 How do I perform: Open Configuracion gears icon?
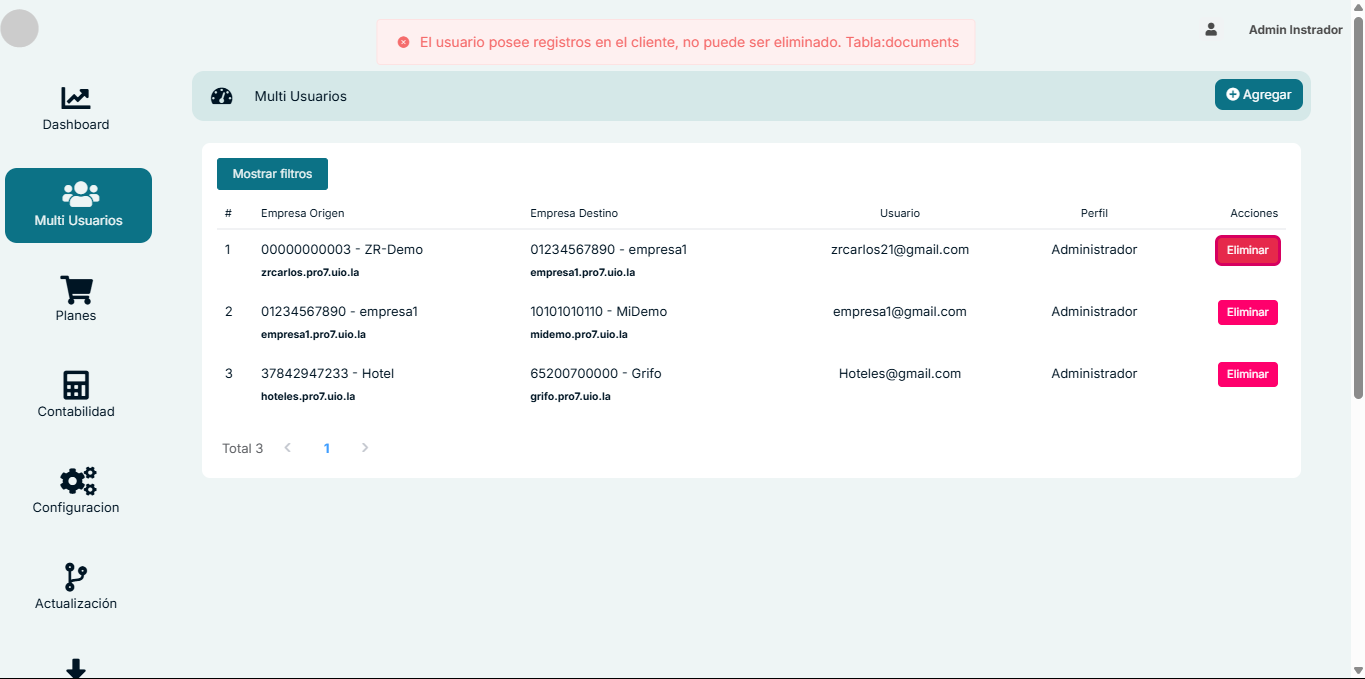[x=77, y=481]
